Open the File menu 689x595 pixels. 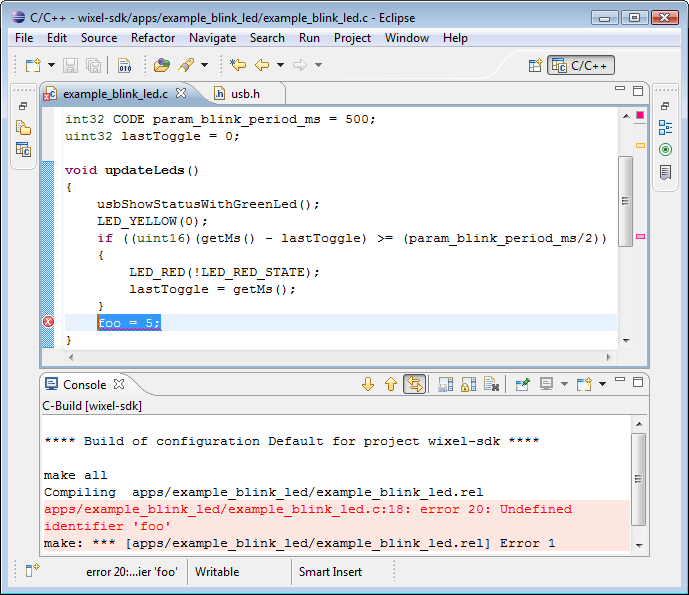[24, 38]
